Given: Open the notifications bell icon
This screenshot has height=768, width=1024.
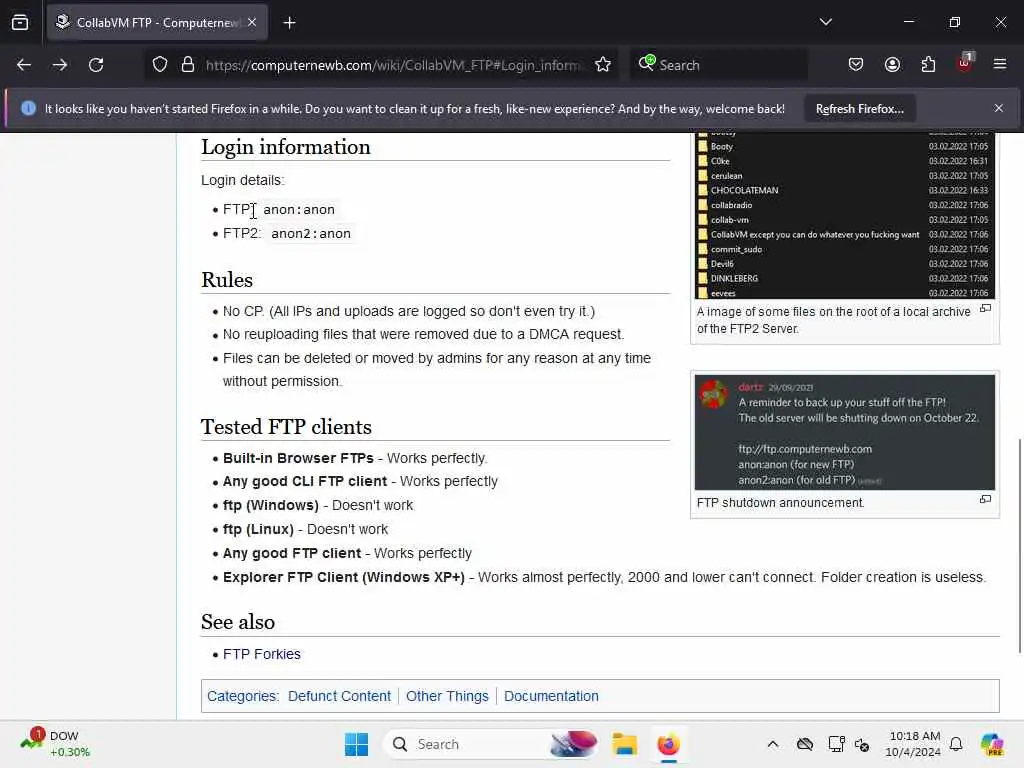Looking at the screenshot, I should tap(956, 744).
